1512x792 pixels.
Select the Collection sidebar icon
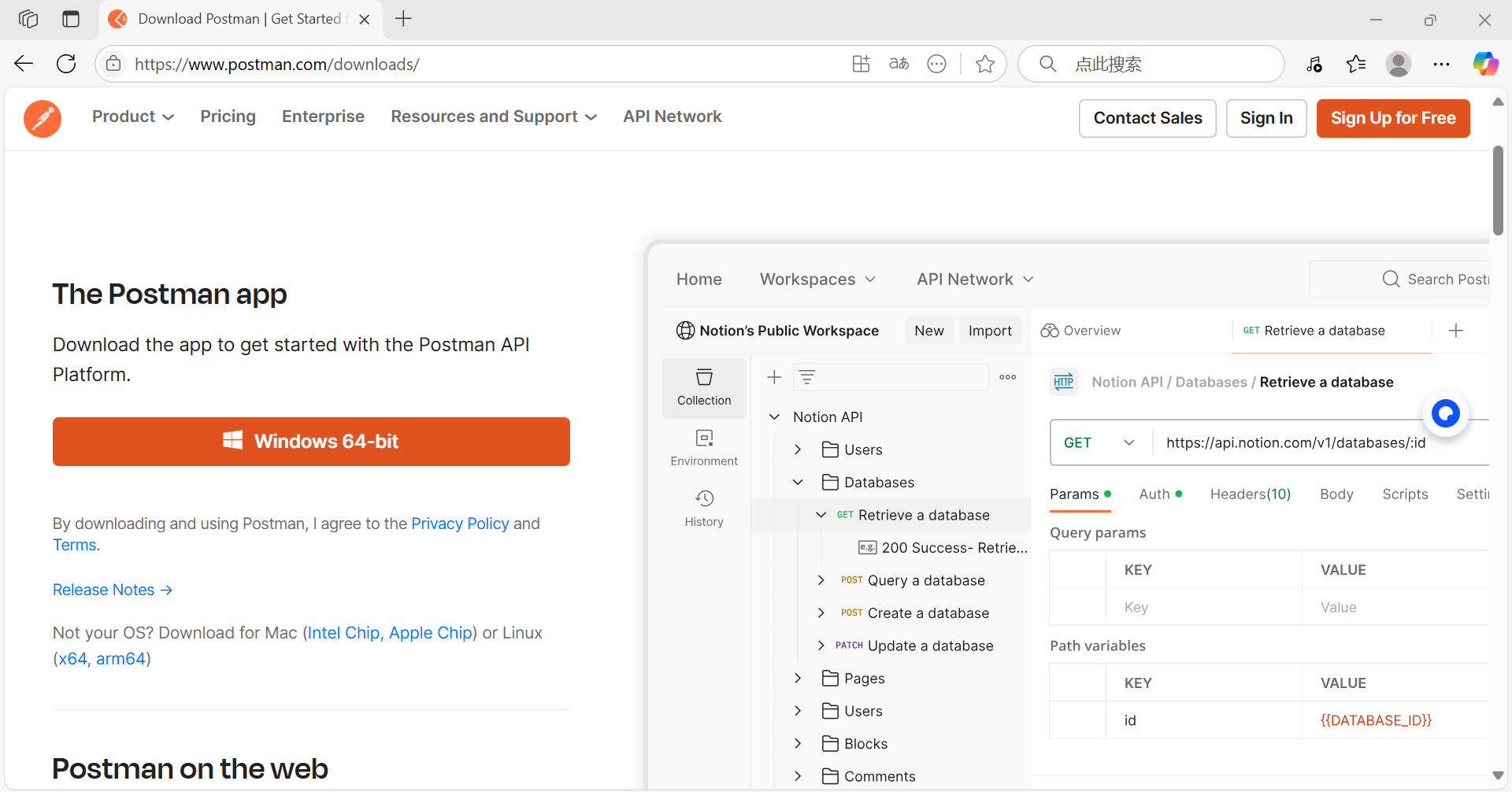tap(704, 387)
